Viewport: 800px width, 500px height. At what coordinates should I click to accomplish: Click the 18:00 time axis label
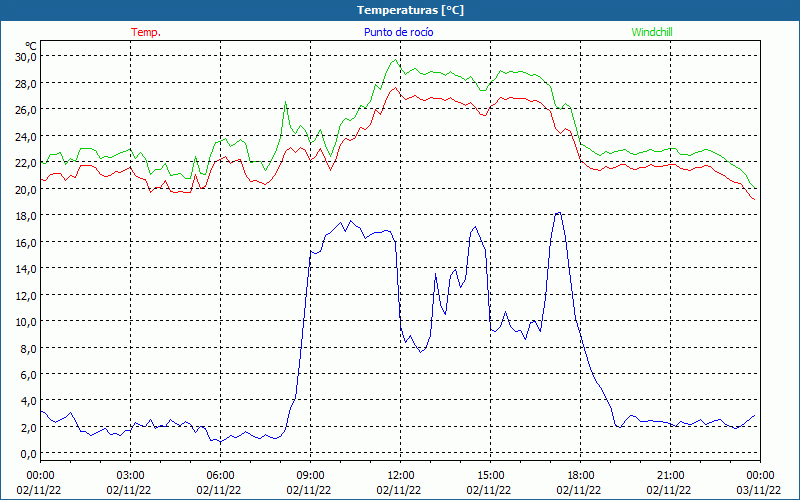click(x=581, y=476)
